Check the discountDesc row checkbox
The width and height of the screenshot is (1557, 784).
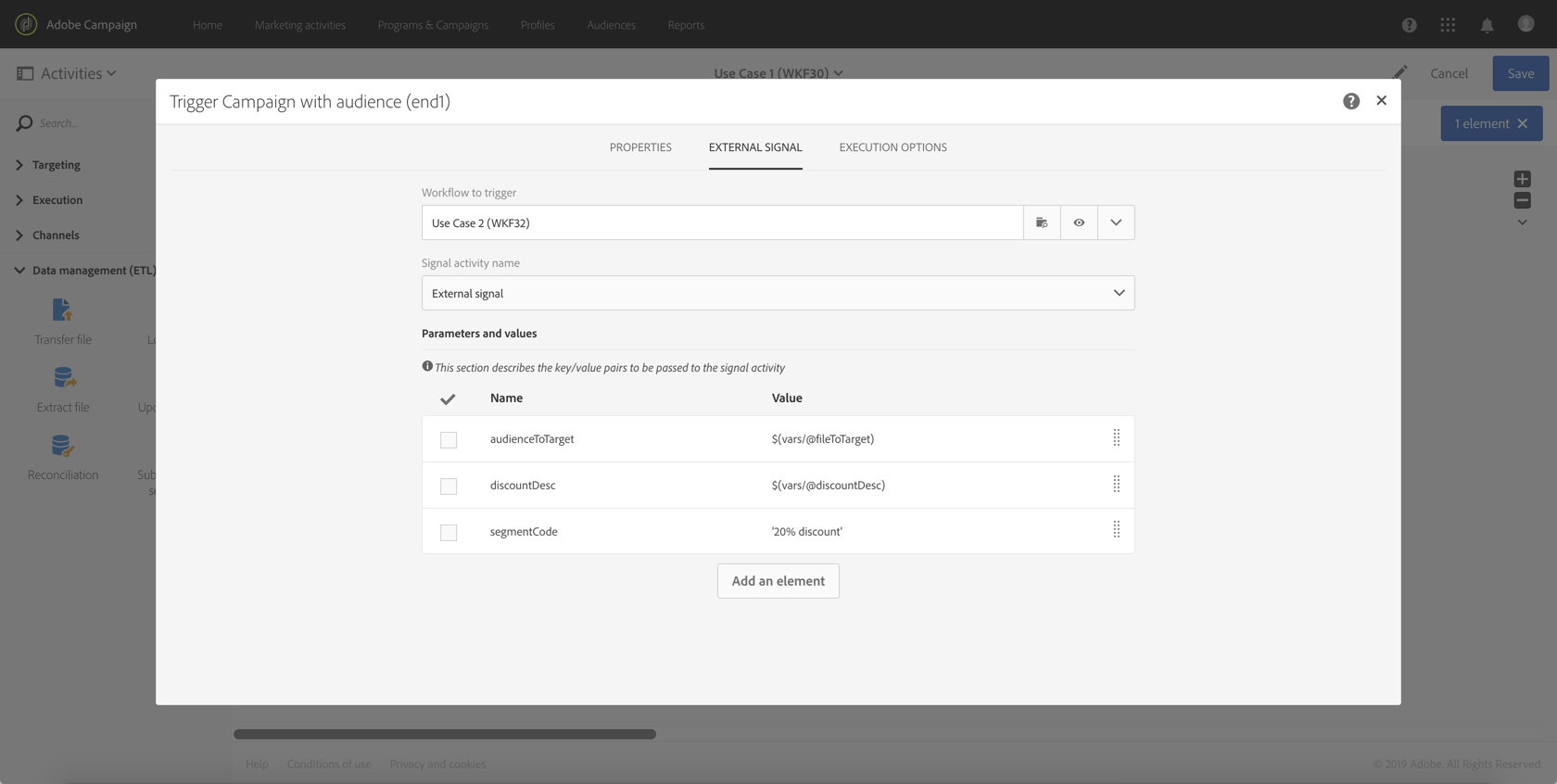point(449,486)
